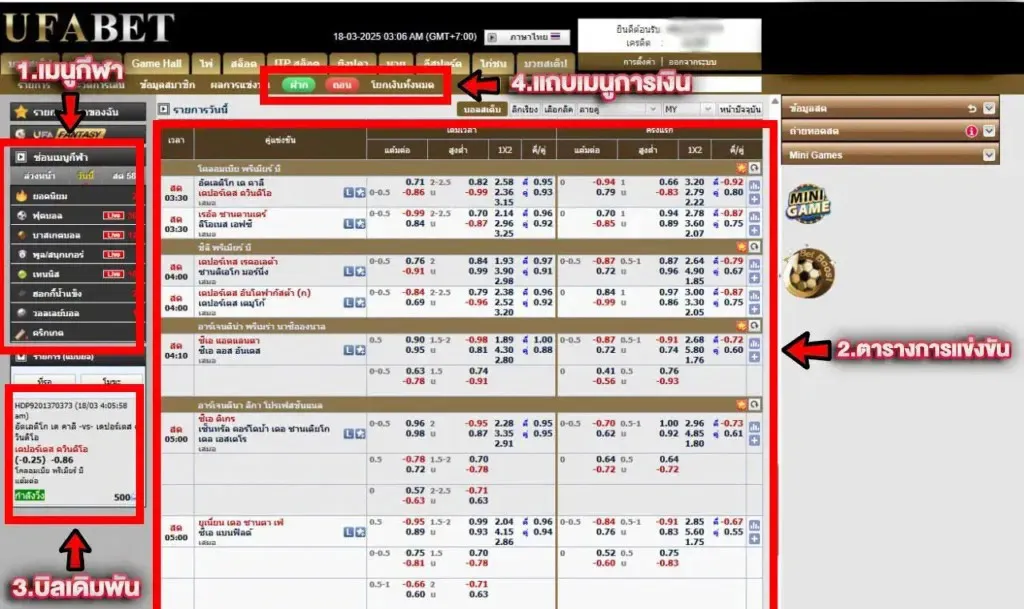
Task: Open the Game Hall menu
Action: pyautogui.click(x=156, y=62)
